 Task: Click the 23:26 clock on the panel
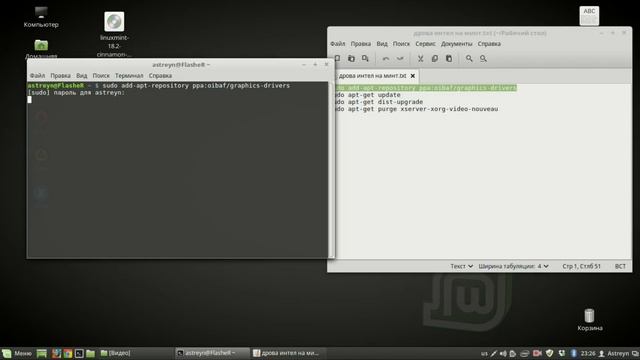(588, 353)
